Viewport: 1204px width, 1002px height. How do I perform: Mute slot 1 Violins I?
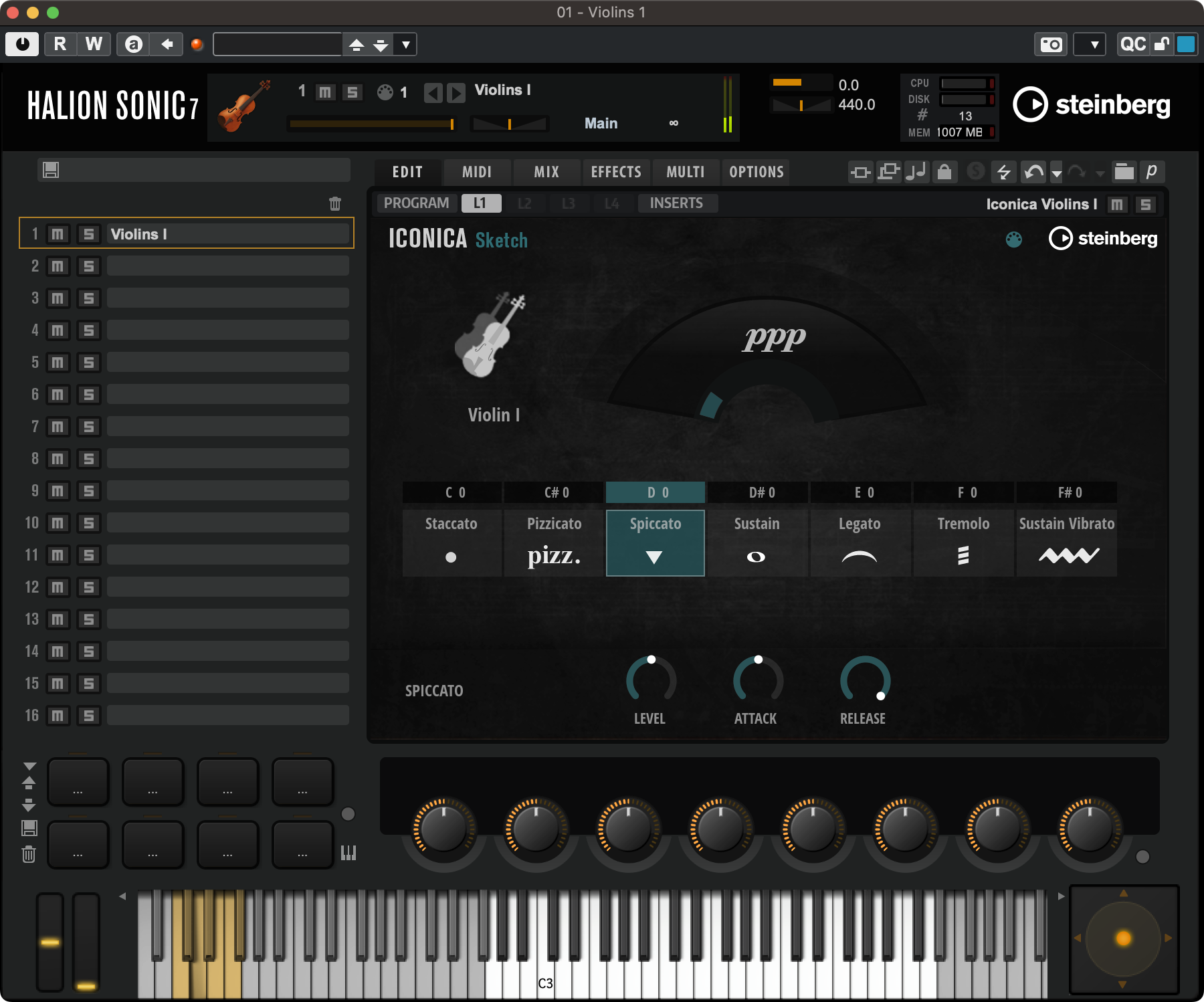click(58, 234)
